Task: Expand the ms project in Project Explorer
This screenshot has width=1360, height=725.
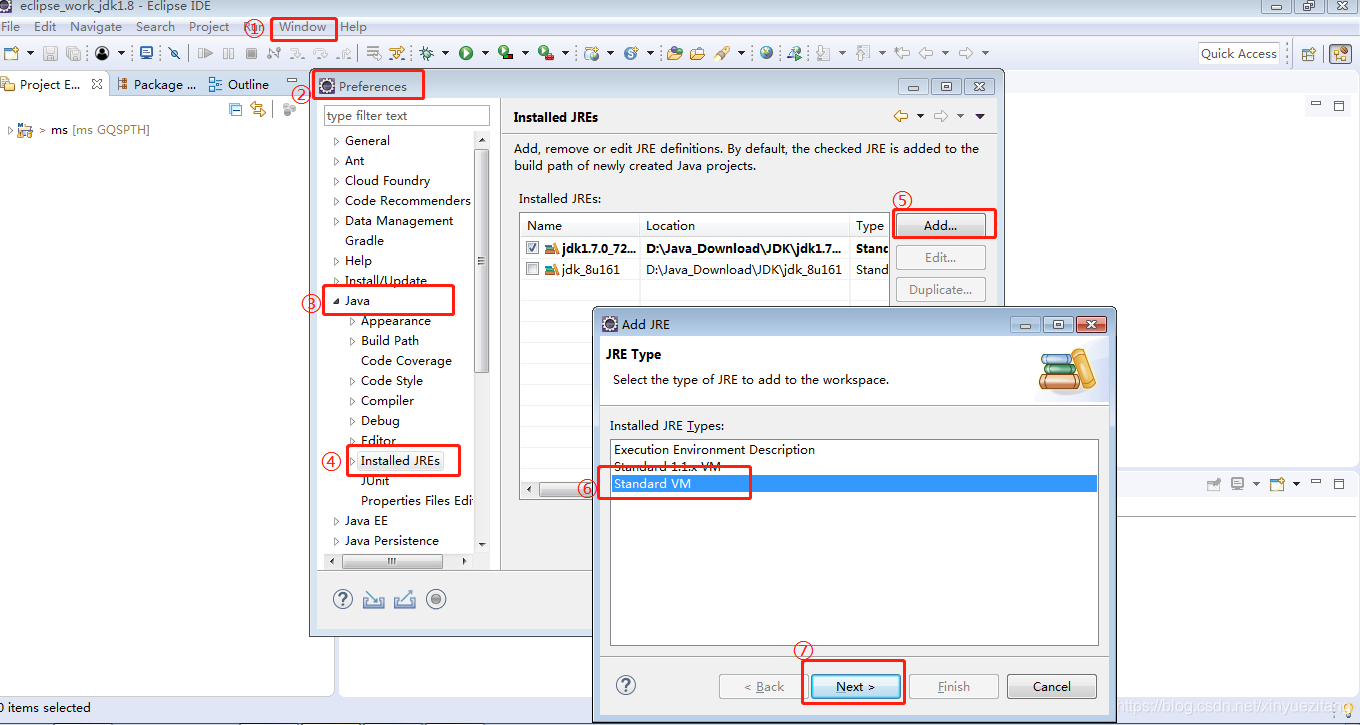Action: (x=10, y=130)
